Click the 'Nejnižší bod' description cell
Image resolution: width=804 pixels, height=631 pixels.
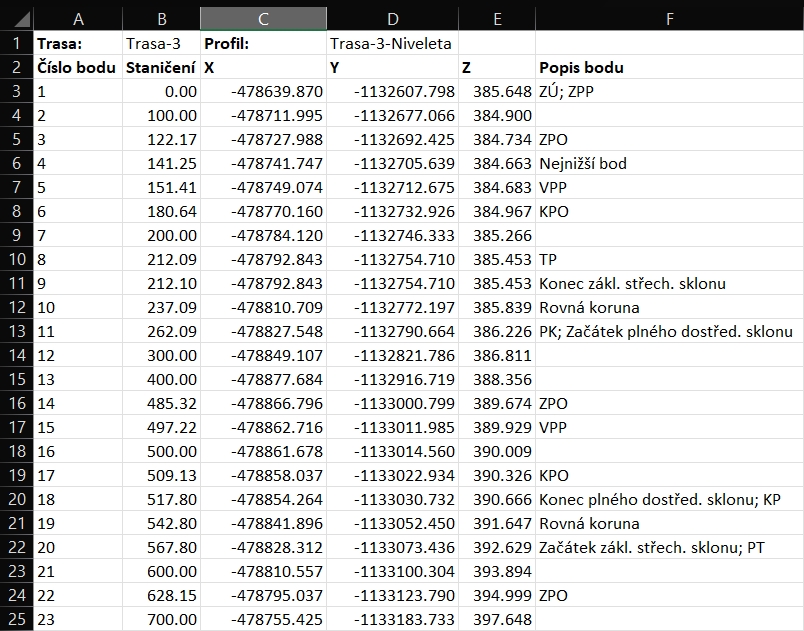[669, 164]
